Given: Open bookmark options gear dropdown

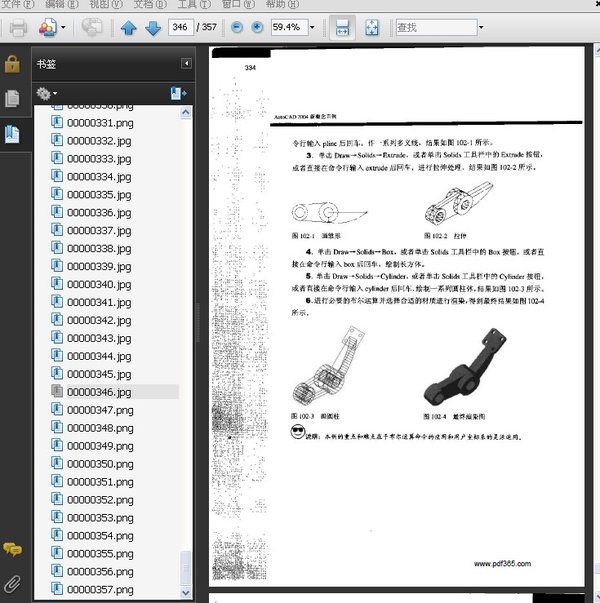Looking at the screenshot, I should [47, 93].
